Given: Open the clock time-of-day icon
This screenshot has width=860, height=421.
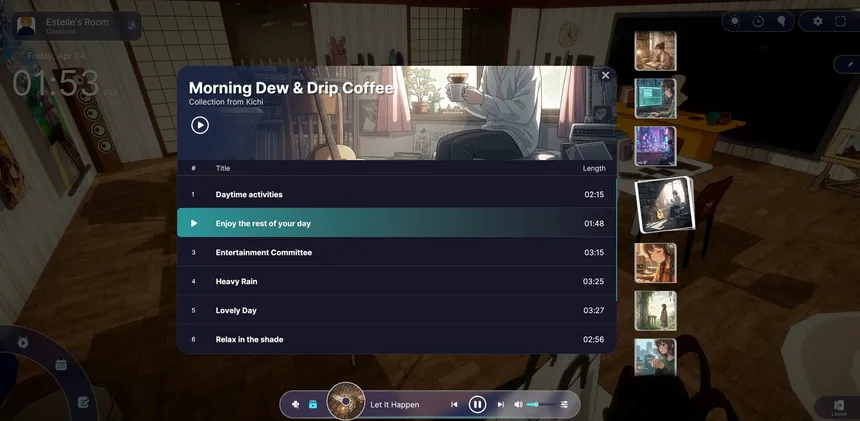Looking at the screenshot, I should coord(758,21).
